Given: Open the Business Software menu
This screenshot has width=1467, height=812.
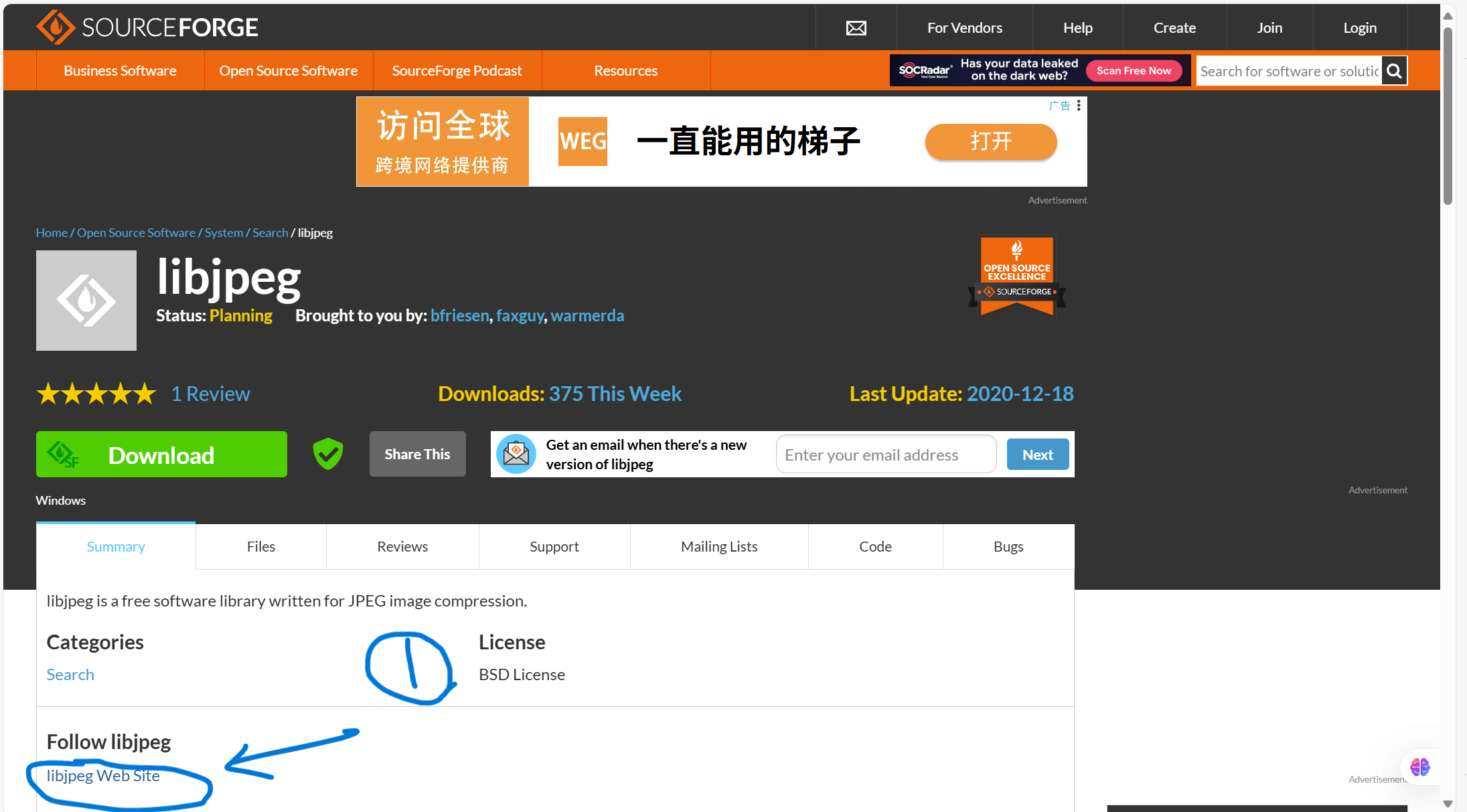Looking at the screenshot, I should coord(120,70).
